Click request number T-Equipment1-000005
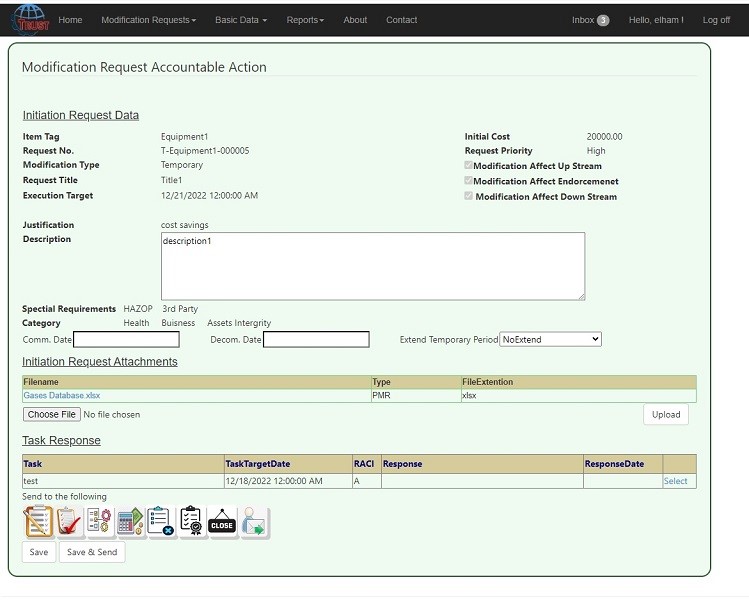 [x=205, y=150]
